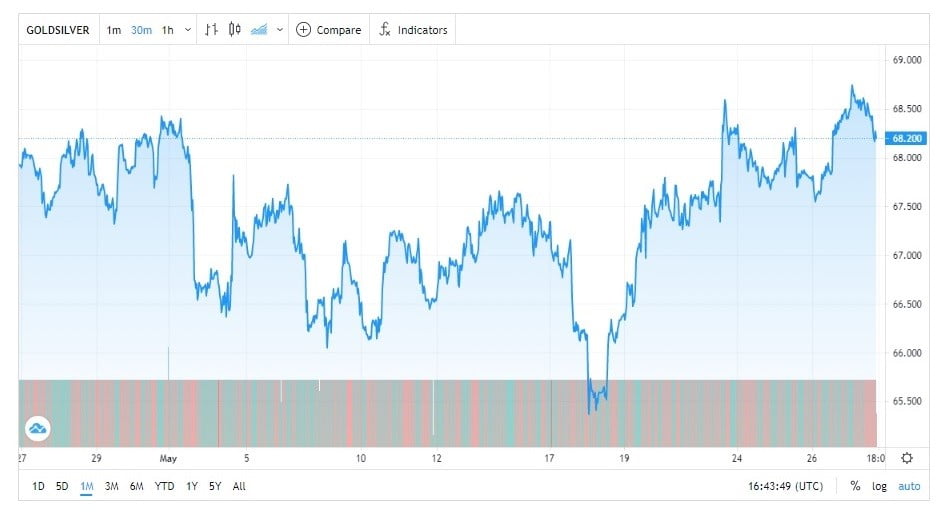The height and width of the screenshot is (513, 942).
Task: Select the bar chart style icon
Action: coord(210,30)
